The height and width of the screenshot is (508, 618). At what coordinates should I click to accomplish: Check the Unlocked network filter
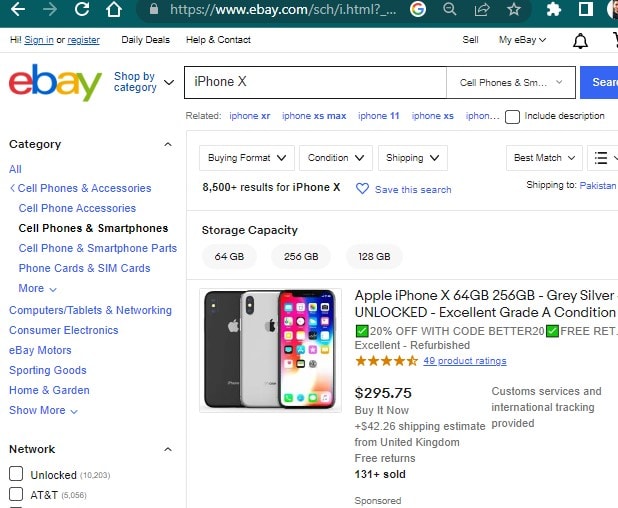(16, 474)
